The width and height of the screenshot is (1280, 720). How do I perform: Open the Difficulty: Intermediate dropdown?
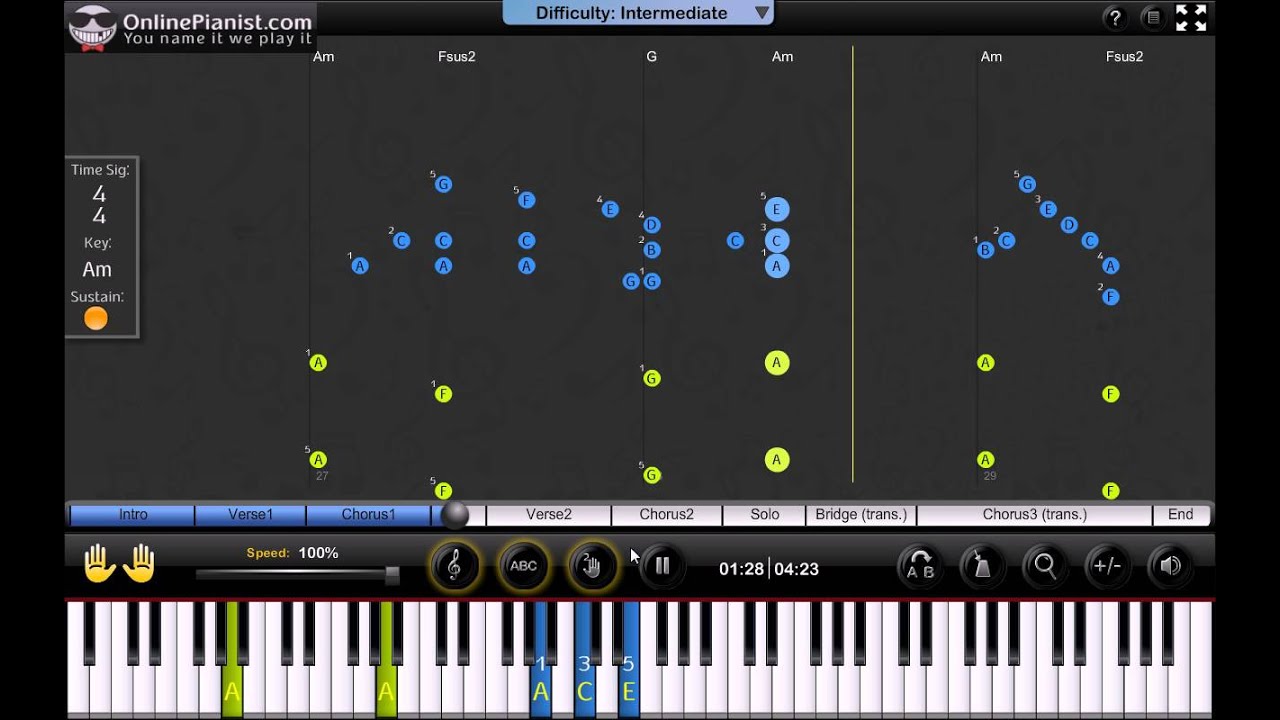pos(638,13)
